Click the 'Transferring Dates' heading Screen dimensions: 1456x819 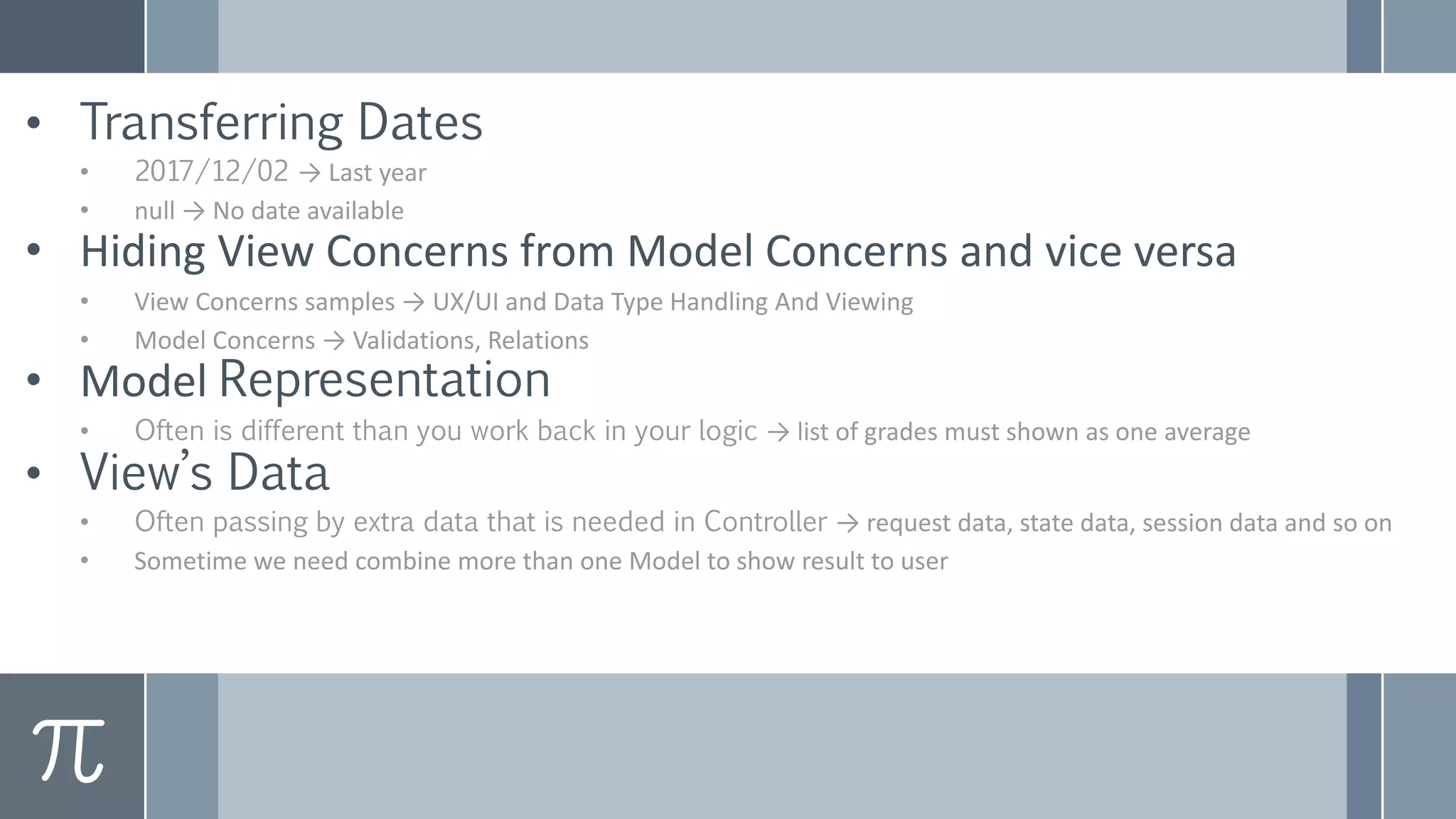tap(282, 122)
